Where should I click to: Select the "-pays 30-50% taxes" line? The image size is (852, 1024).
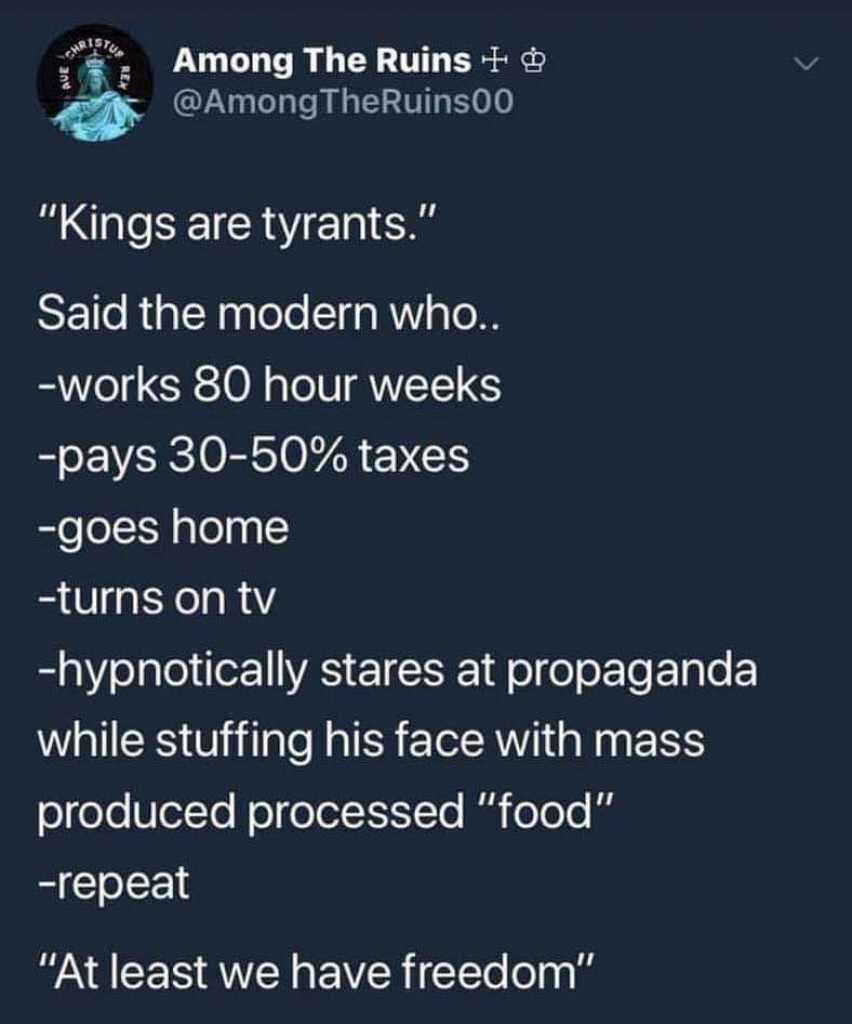253,456
